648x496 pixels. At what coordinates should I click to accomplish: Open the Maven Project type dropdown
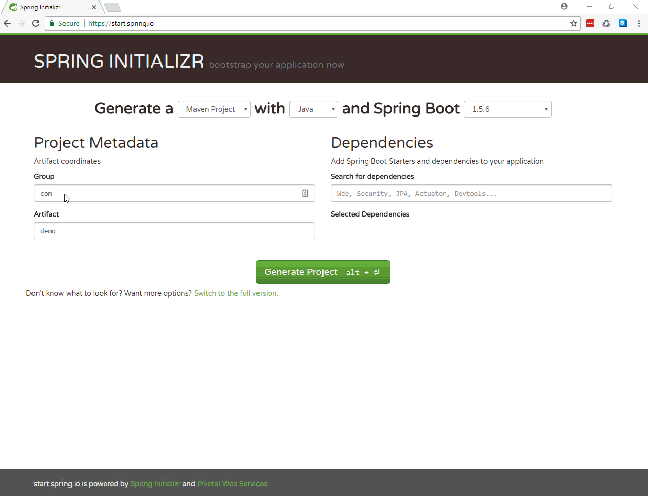pos(214,109)
